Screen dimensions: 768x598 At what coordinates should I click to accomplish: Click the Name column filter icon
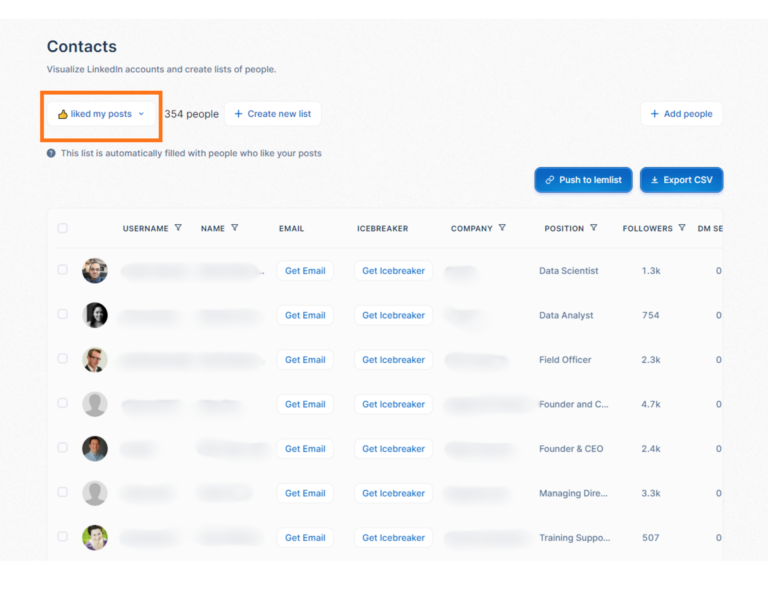coord(235,228)
